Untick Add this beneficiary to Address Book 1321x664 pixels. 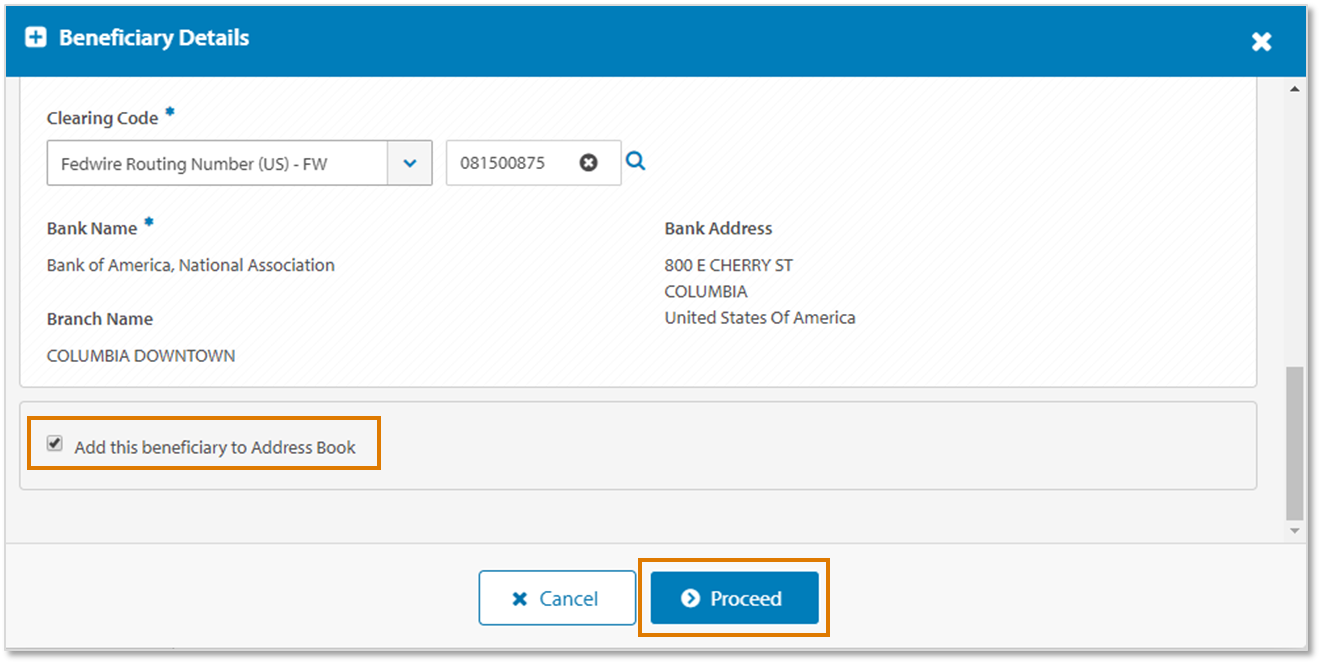point(55,444)
